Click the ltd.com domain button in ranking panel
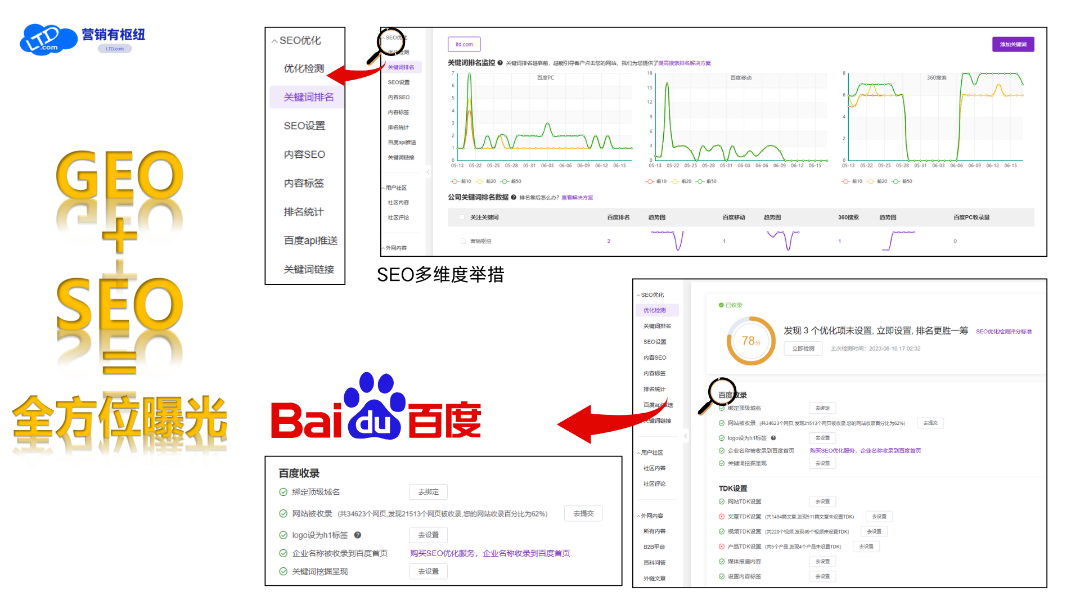The width and height of the screenshot is (1080, 607). tap(464, 44)
